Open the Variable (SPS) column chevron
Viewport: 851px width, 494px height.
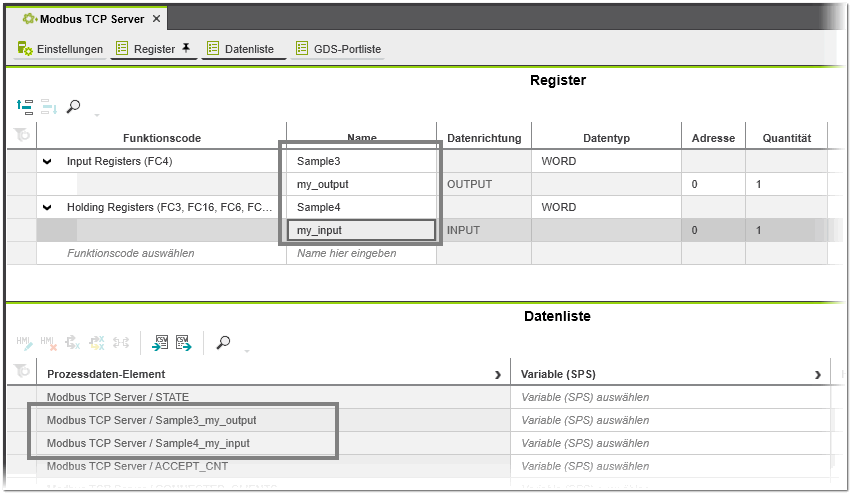click(818, 375)
